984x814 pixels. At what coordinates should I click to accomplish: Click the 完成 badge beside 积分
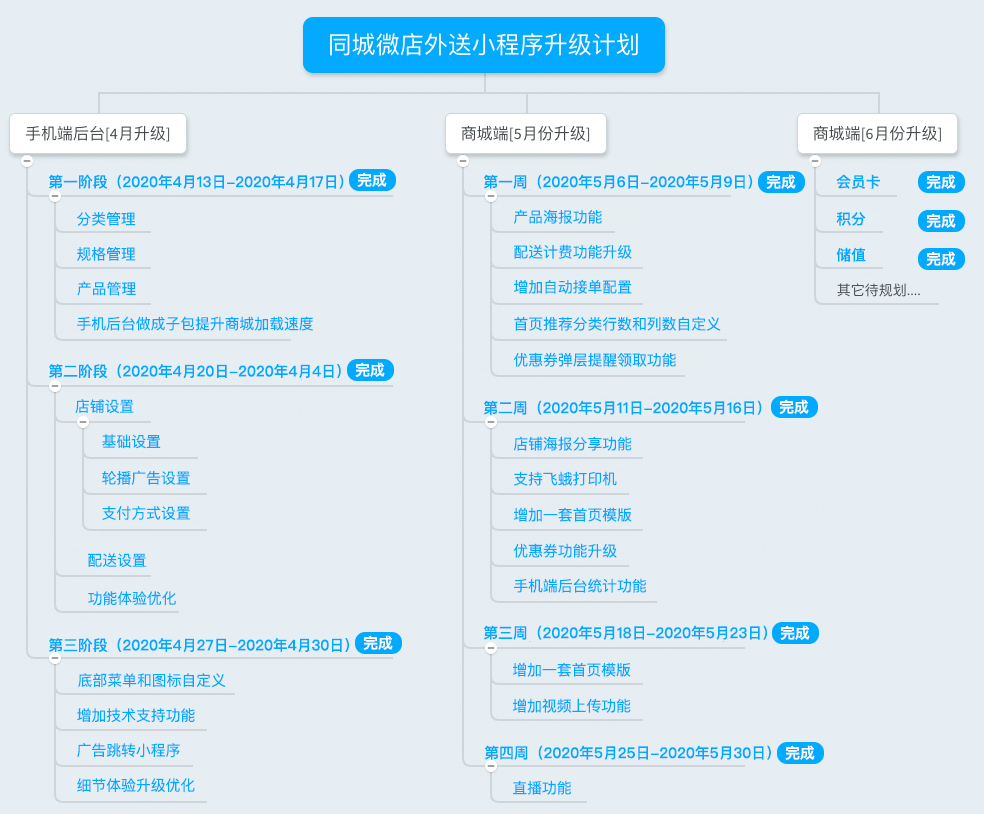point(940,221)
